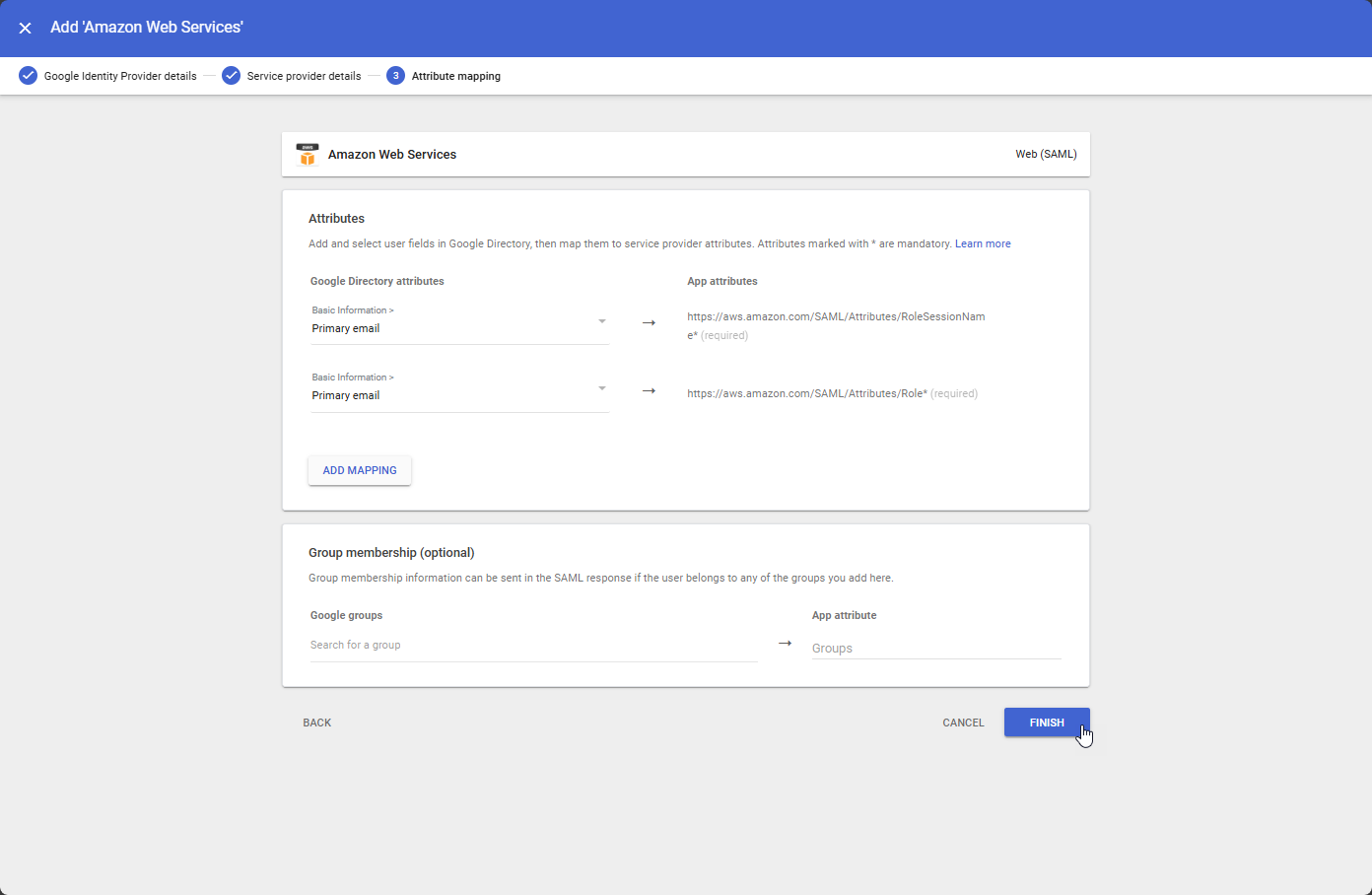This screenshot has width=1372, height=895.
Task: Click the Attributes section heading
Action: [x=336, y=219]
